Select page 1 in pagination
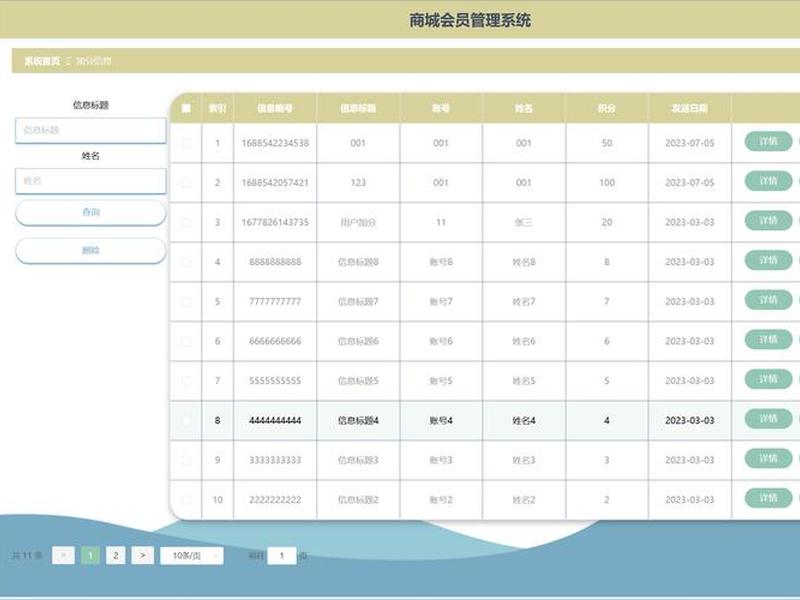800x600 pixels. pos(90,556)
